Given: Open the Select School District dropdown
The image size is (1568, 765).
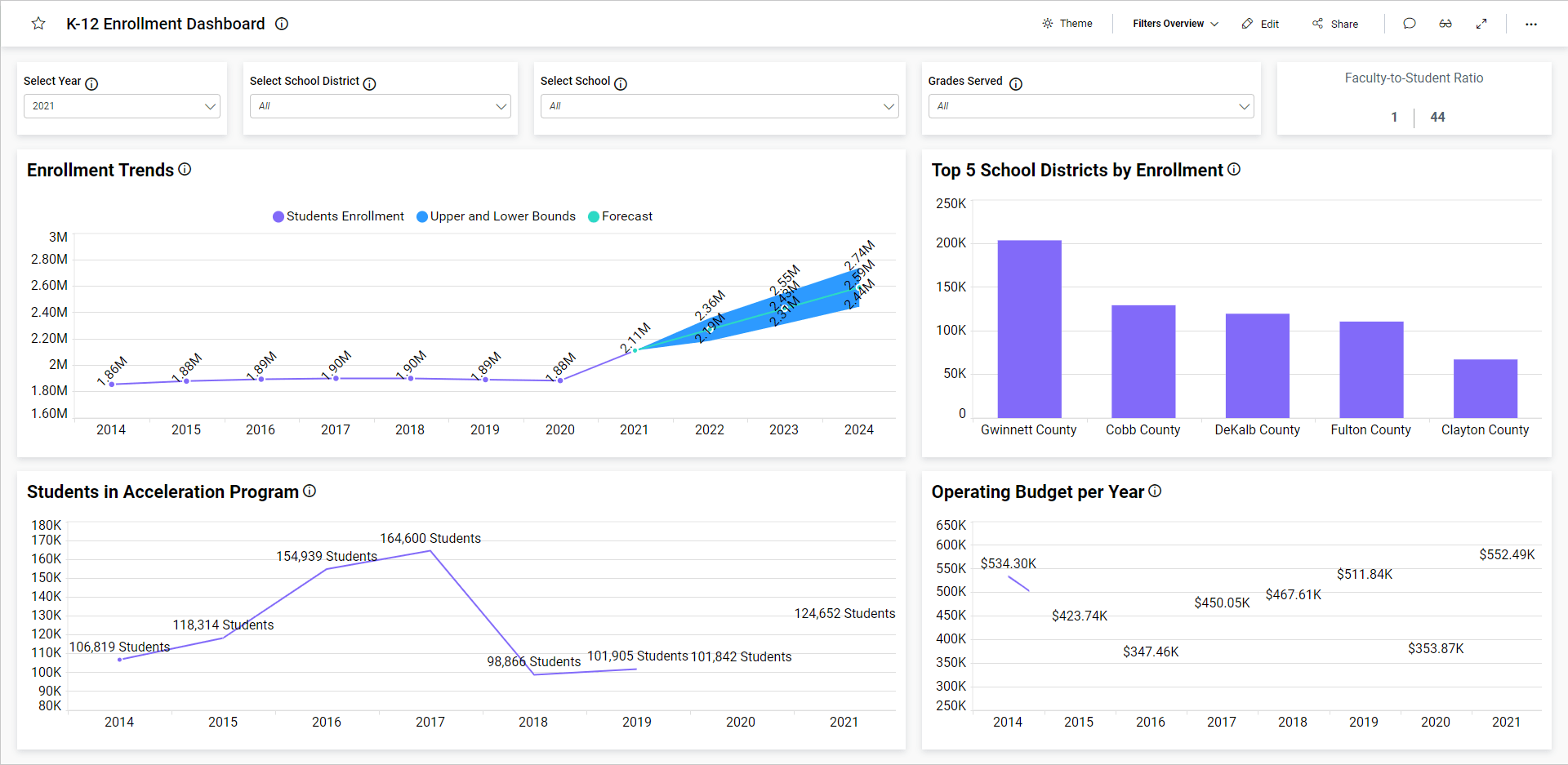Looking at the screenshot, I should tap(380, 106).
